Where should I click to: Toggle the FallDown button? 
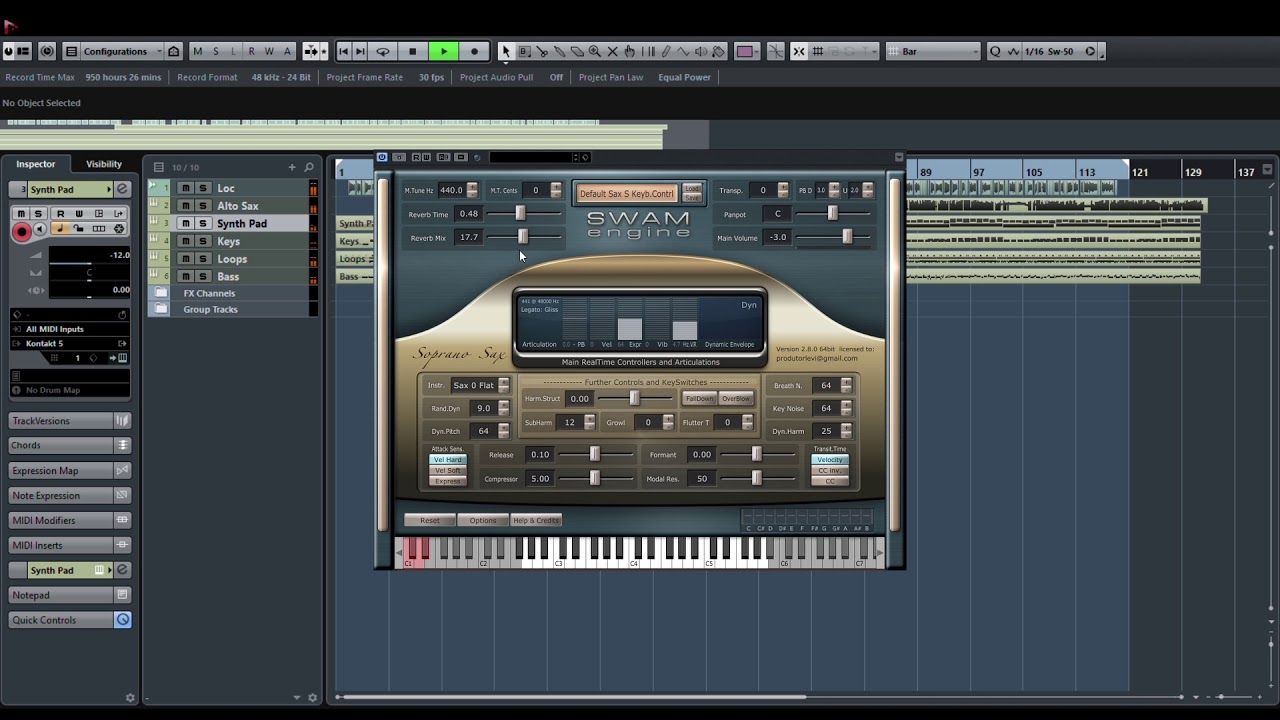click(700, 398)
